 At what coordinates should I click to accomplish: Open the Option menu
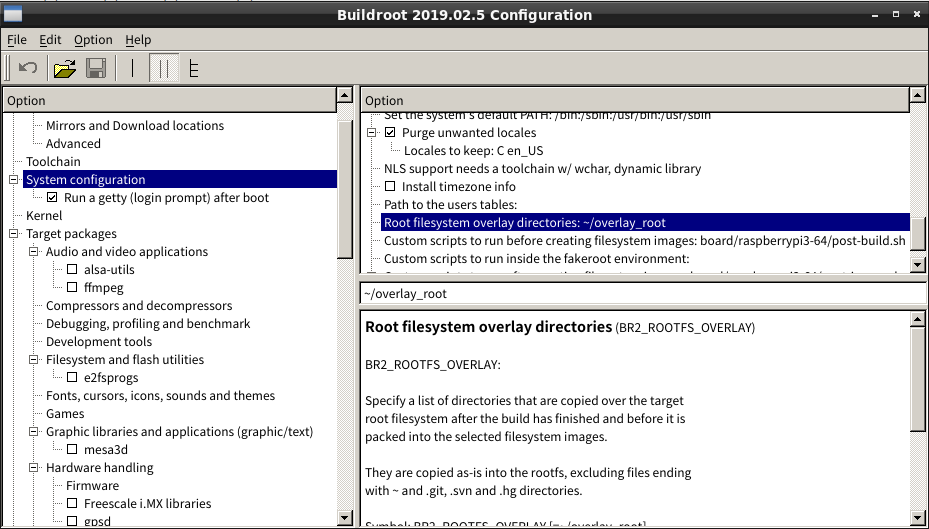pos(93,40)
